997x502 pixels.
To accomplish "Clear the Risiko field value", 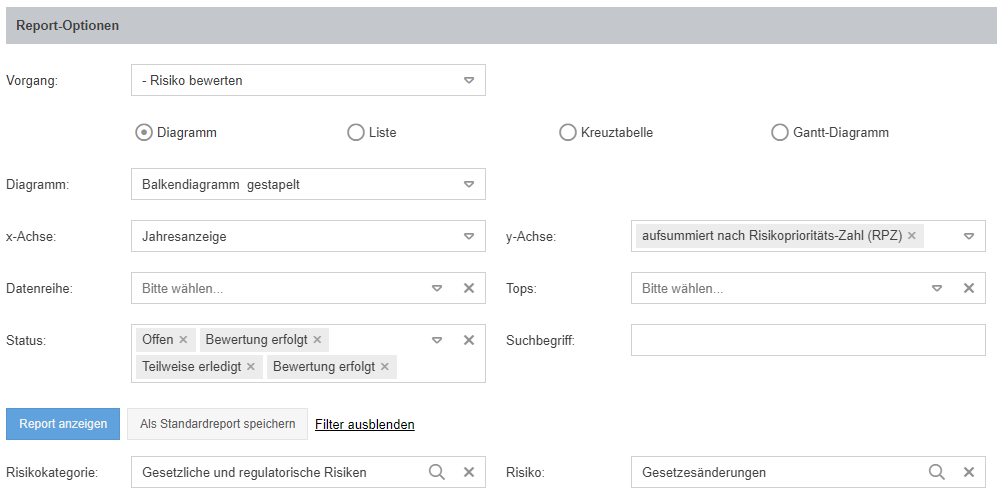I will 968,472.
